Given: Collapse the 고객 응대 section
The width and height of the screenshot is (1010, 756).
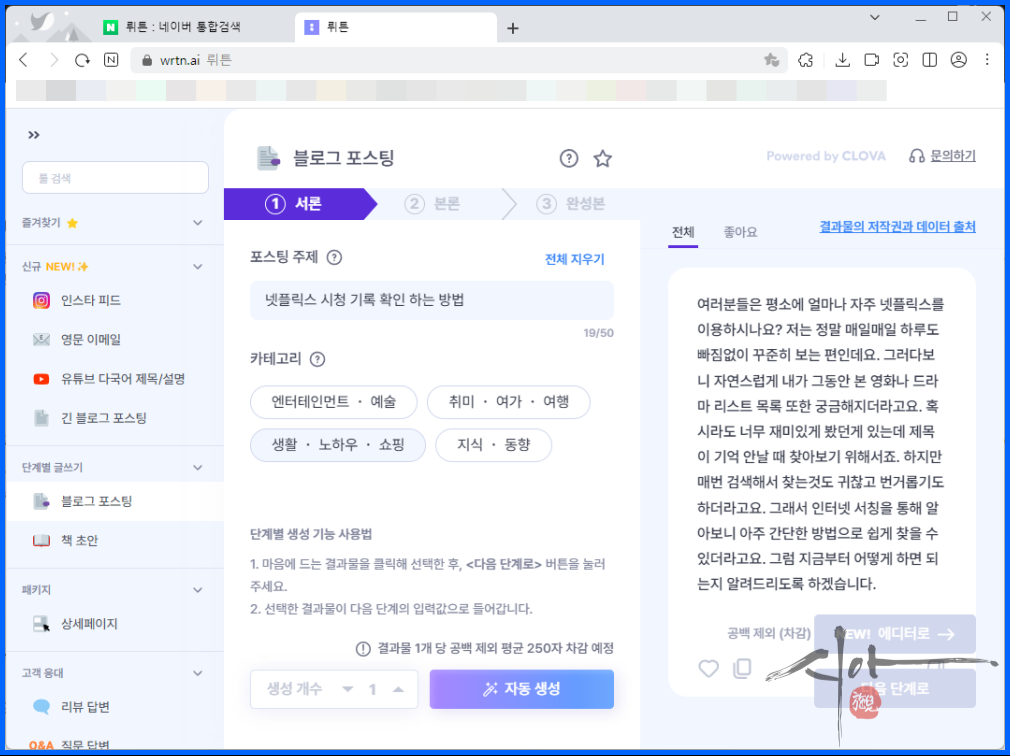Looking at the screenshot, I should [198, 673].
